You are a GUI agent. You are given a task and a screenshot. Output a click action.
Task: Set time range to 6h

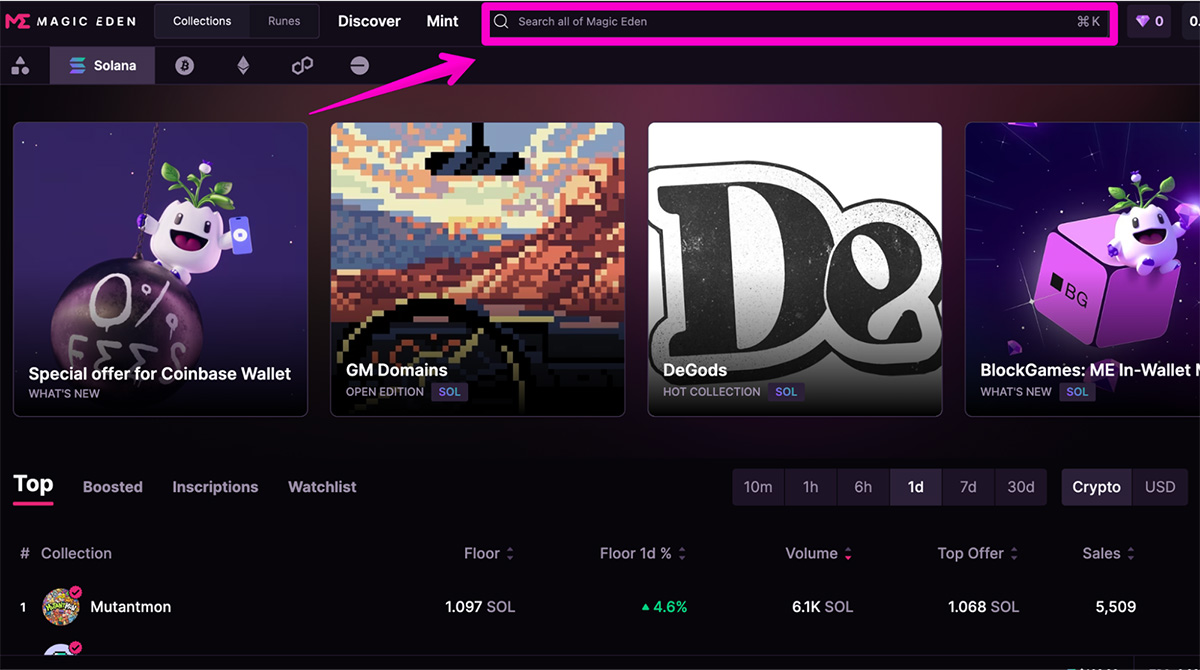863,487
